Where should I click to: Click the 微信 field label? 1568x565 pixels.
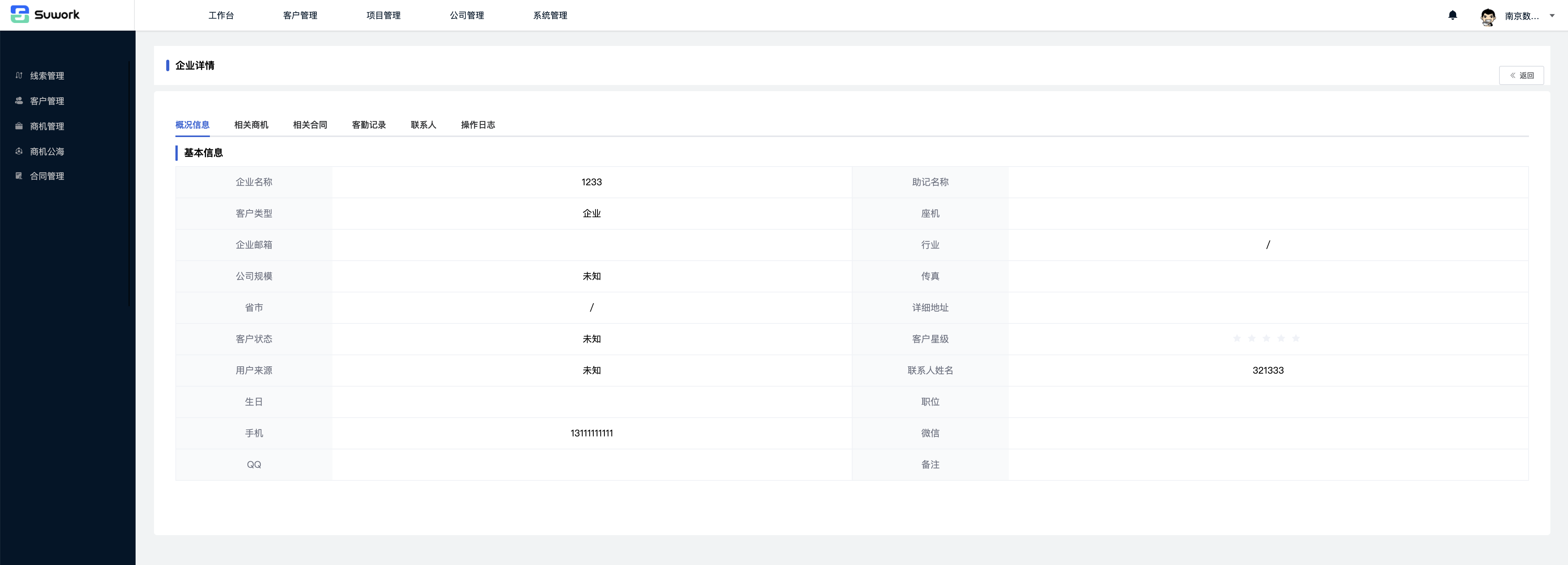point(930,433)
